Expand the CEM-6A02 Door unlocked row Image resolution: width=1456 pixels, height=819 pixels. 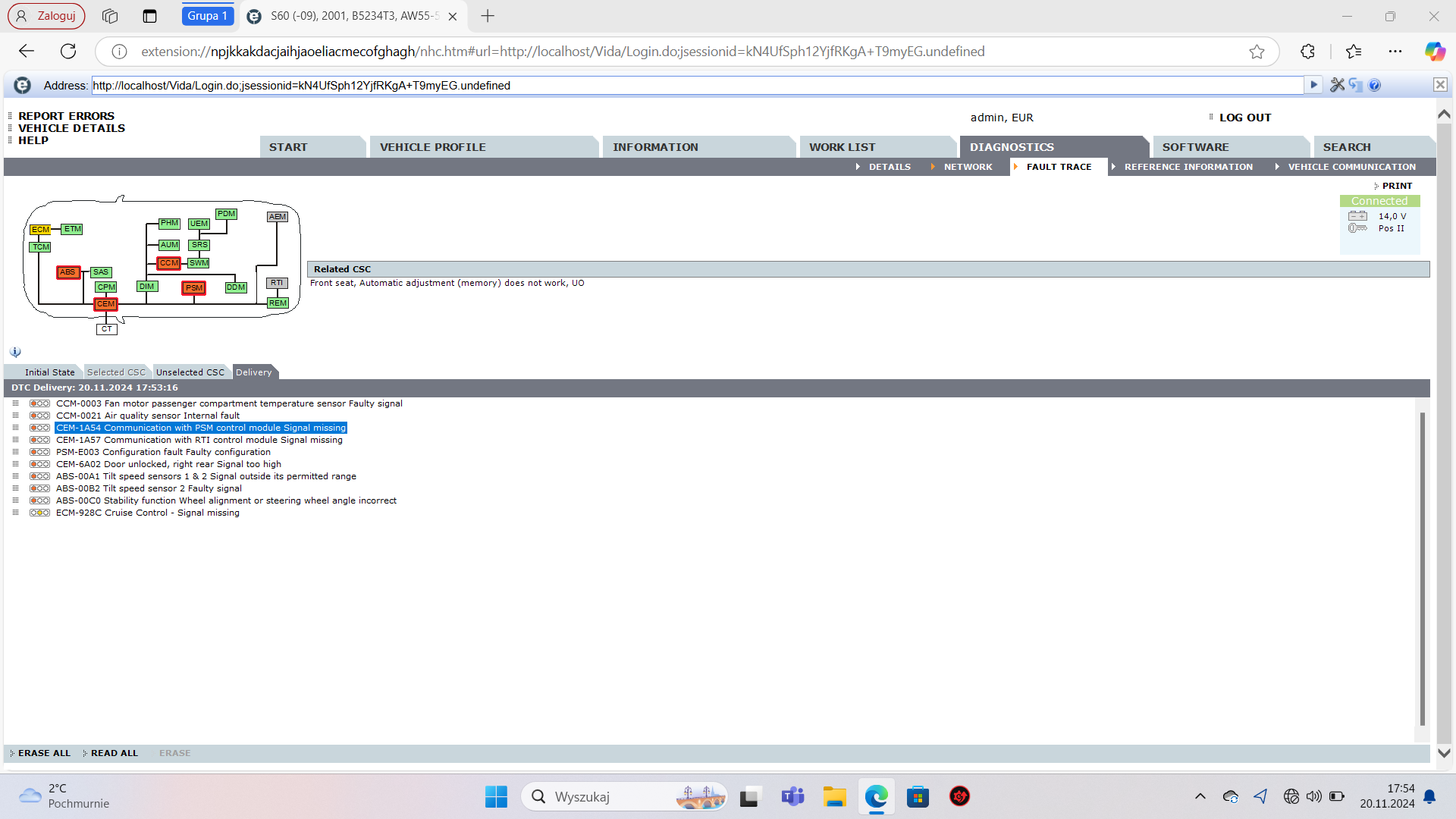pos(15,464)
